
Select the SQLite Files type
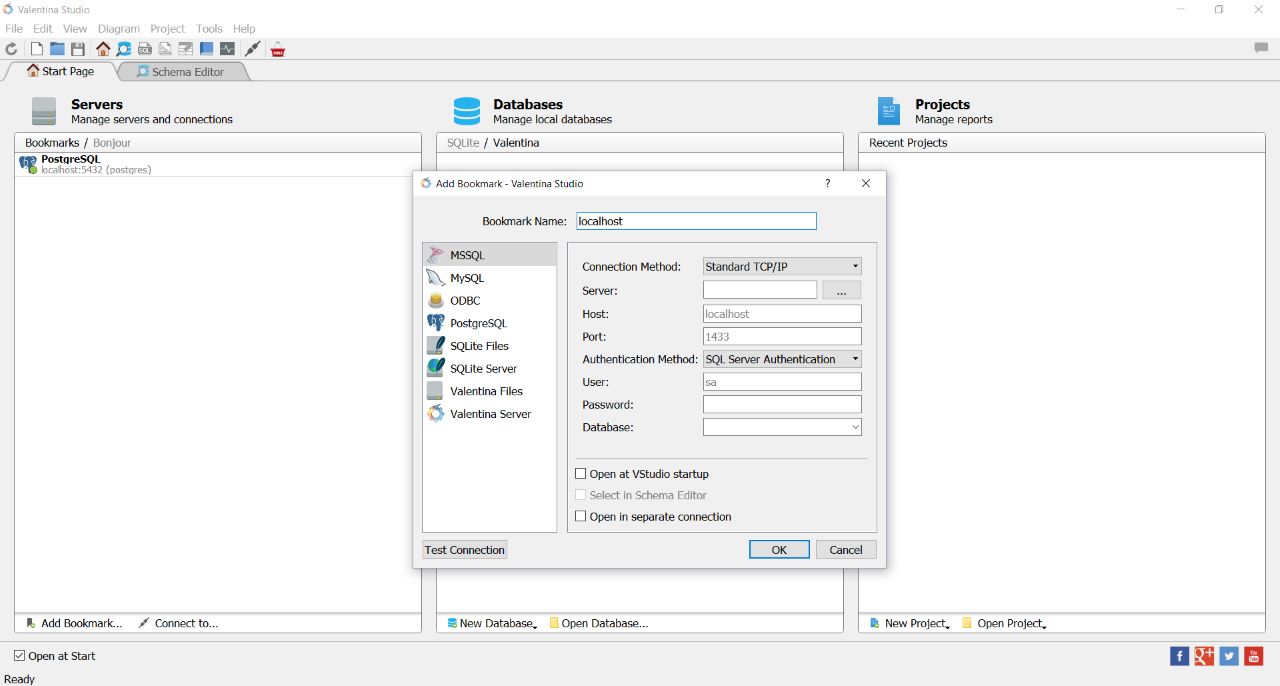tap(490, 346)
